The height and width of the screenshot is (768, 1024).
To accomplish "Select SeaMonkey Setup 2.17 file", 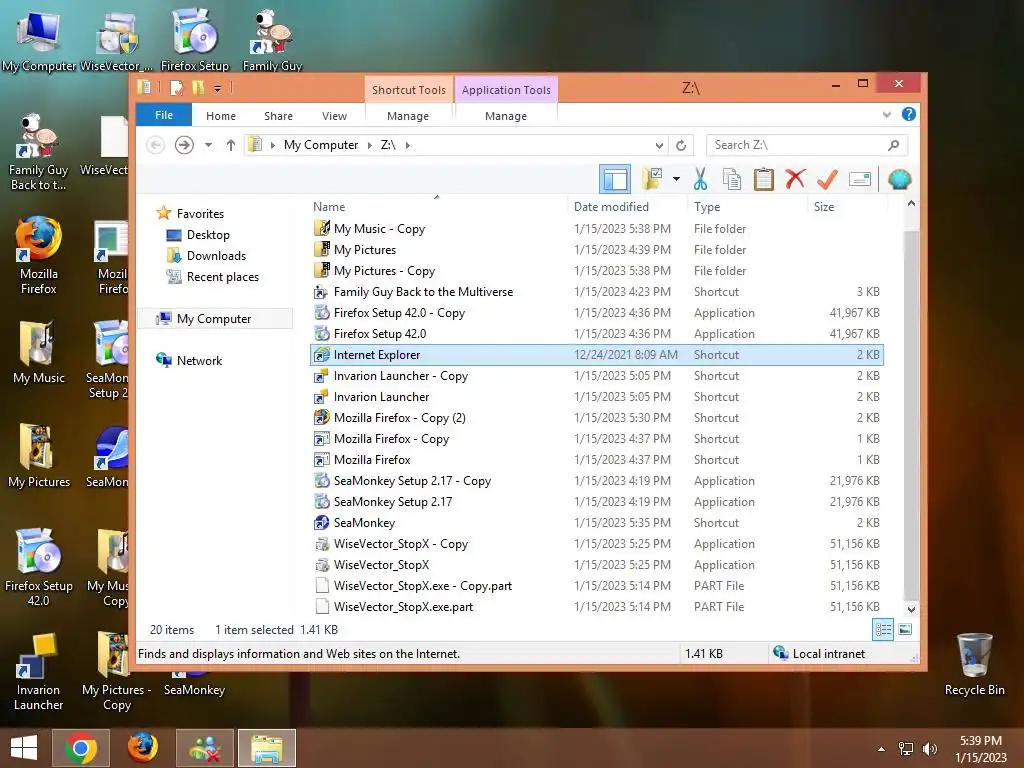I will coord(596,502).
